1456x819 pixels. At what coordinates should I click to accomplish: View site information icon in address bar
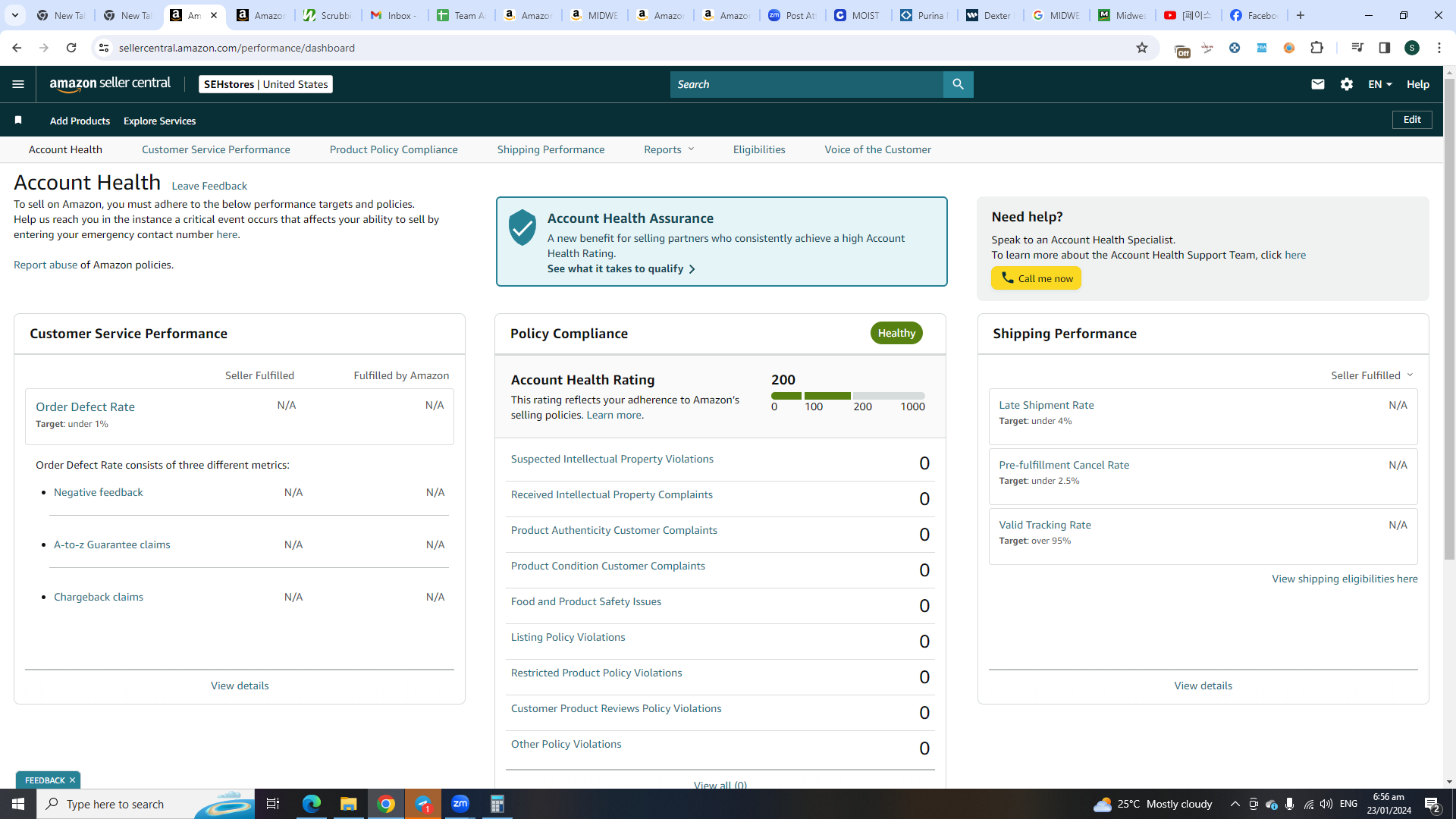104,48
